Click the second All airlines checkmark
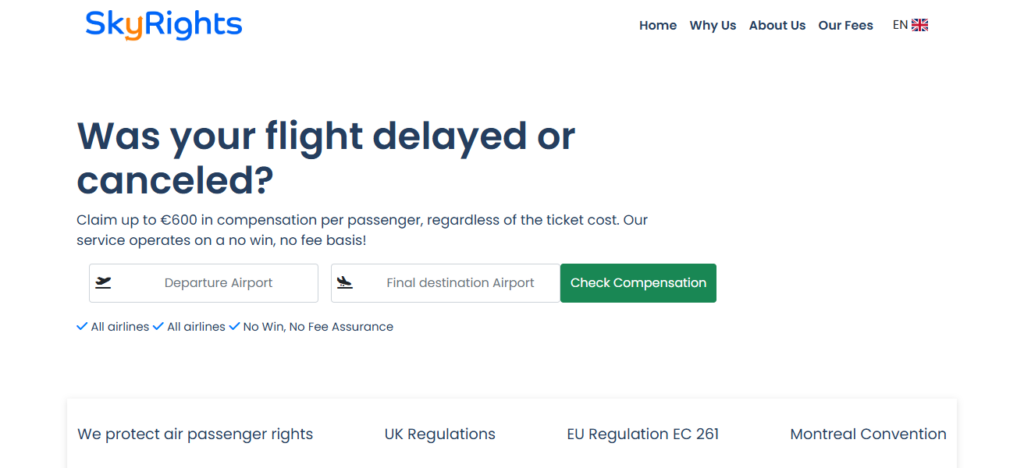 pos(158,326)
